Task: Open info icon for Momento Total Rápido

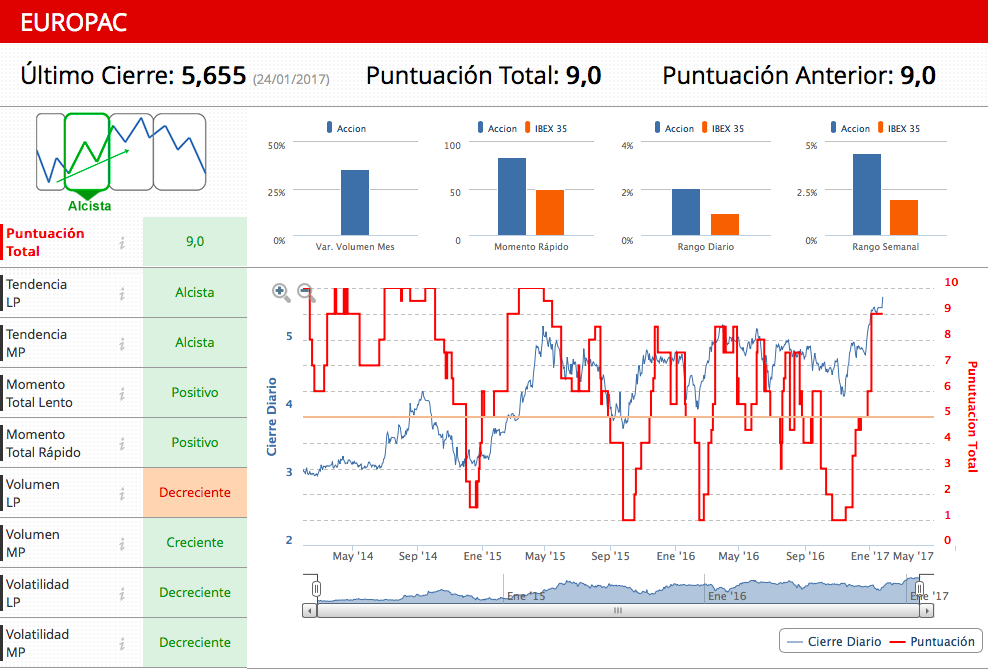Action: 122,444
